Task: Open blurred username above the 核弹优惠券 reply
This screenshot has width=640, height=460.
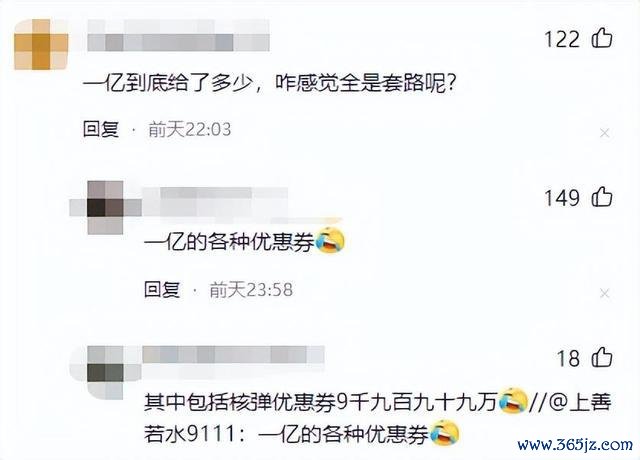Action: tap(233, 354)
